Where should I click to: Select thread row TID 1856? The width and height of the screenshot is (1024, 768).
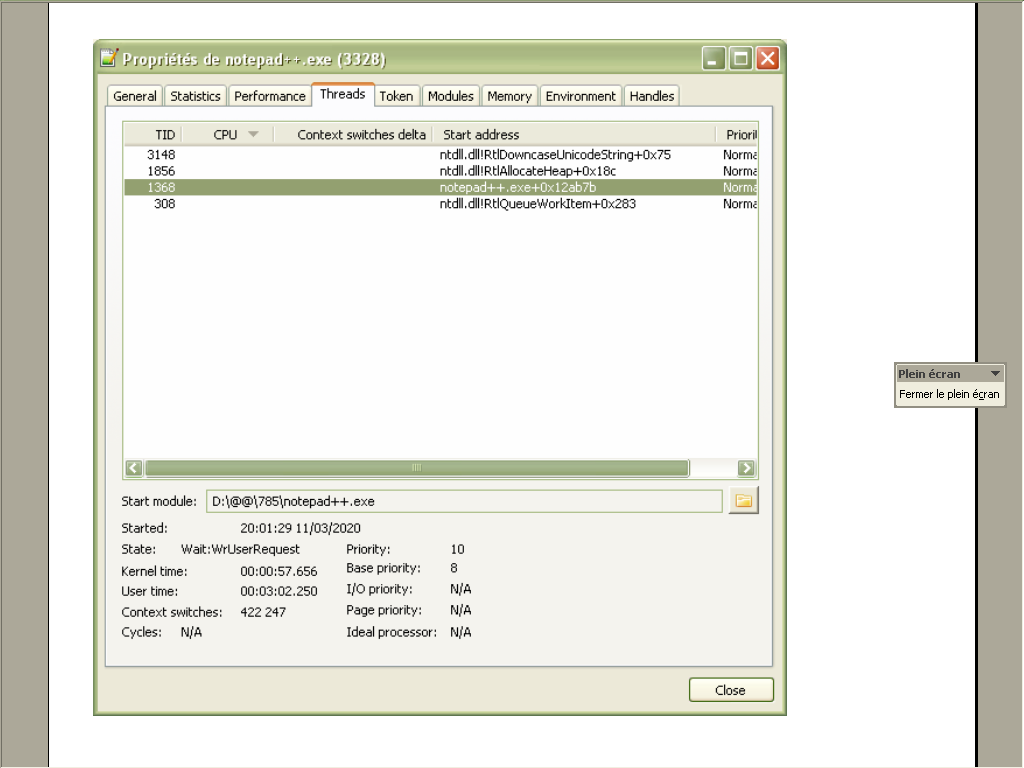[x=441, y=171]
